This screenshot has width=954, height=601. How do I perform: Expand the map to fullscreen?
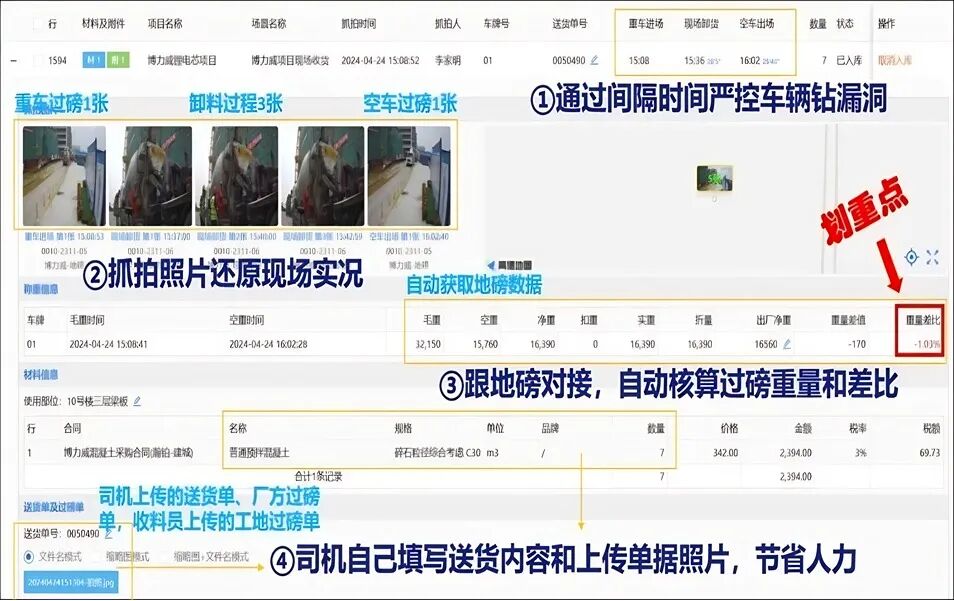933,257
